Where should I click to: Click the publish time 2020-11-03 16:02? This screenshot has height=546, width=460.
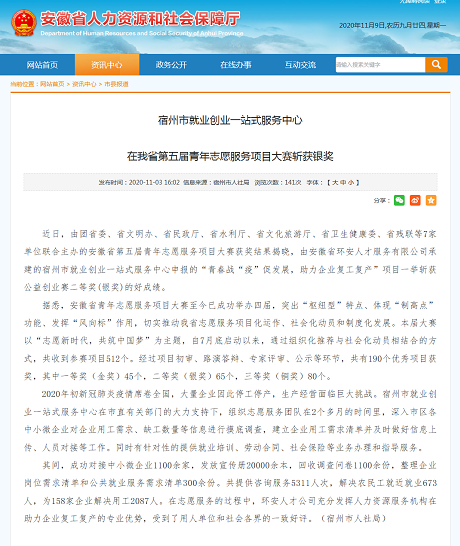point(154,182)
